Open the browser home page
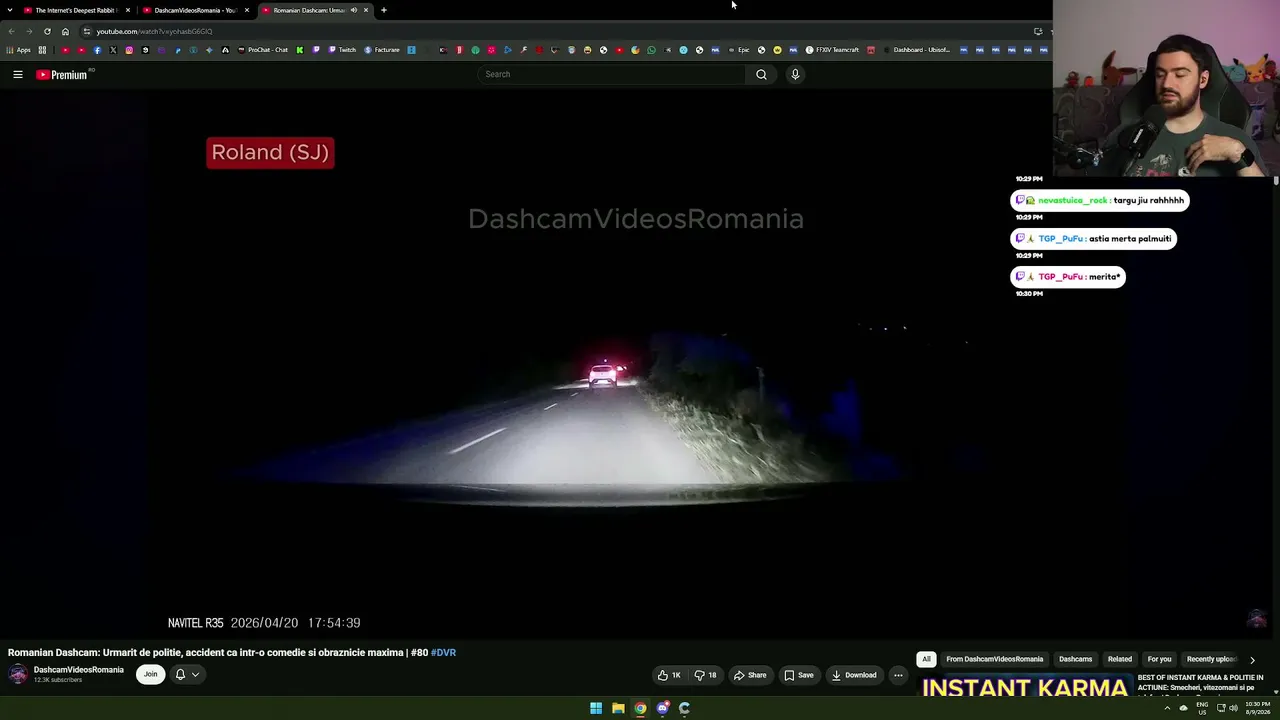Image resolution: width=1280 pixels, height=720 pixels. click(x=65, y=31)
